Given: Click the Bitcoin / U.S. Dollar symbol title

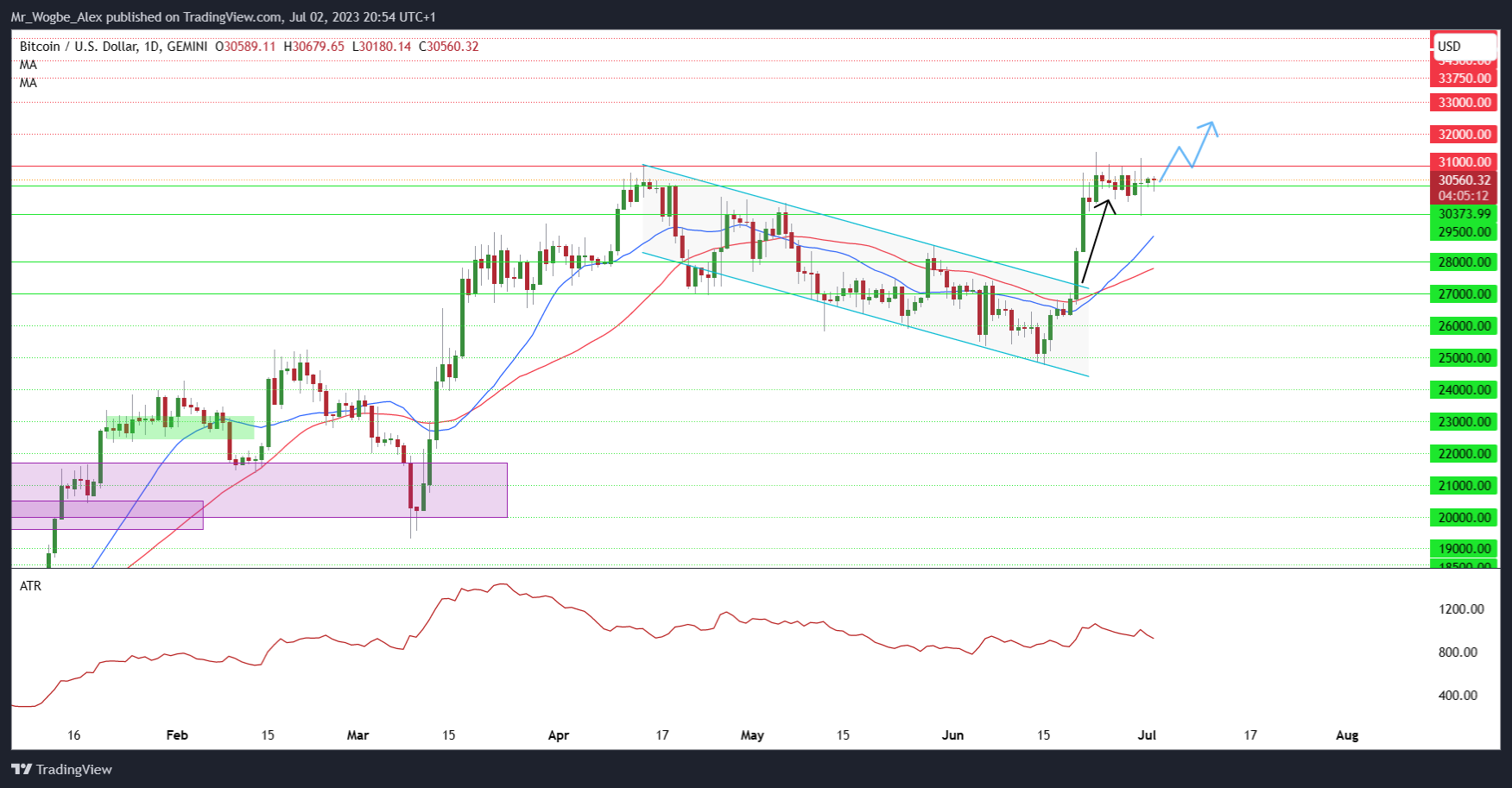Looking at the screenshot, I should tap(113, 47).
